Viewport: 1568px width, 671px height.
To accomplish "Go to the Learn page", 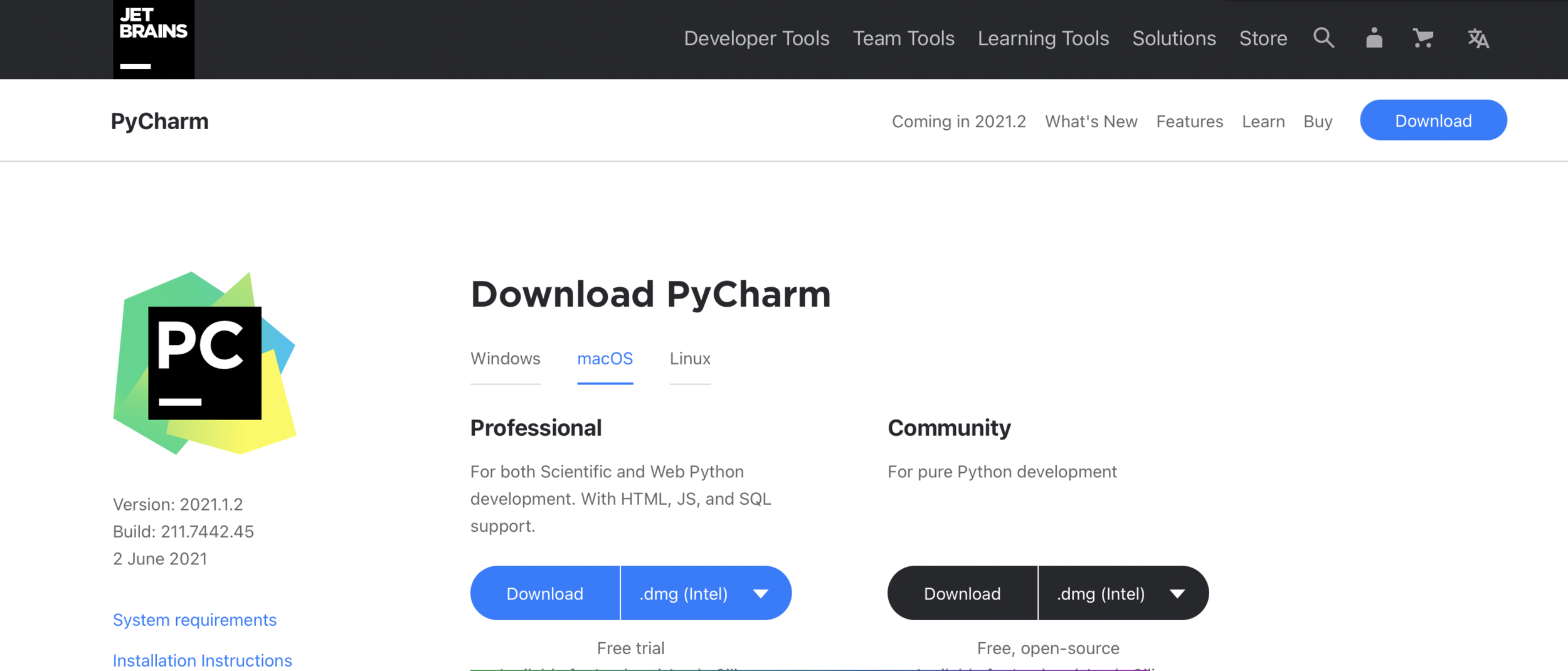I will pos(1263,122).
